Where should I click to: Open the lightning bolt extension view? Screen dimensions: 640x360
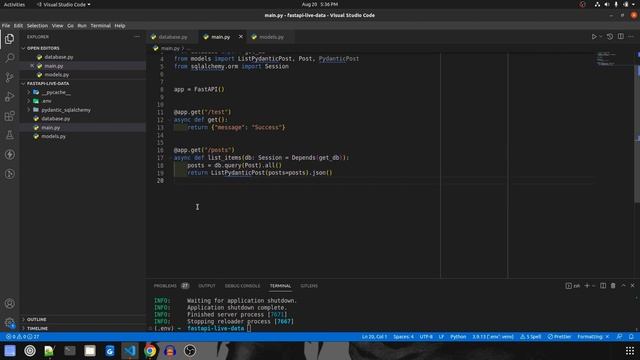coord(9,155)
